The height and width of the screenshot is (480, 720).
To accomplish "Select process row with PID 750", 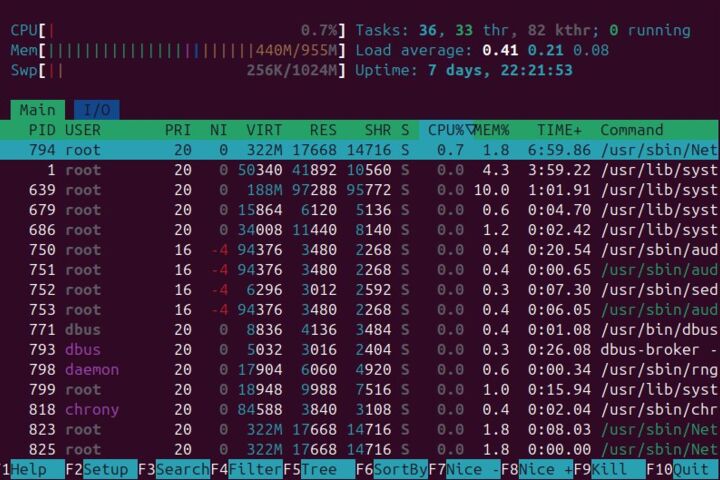I will [x=360, y=250].
